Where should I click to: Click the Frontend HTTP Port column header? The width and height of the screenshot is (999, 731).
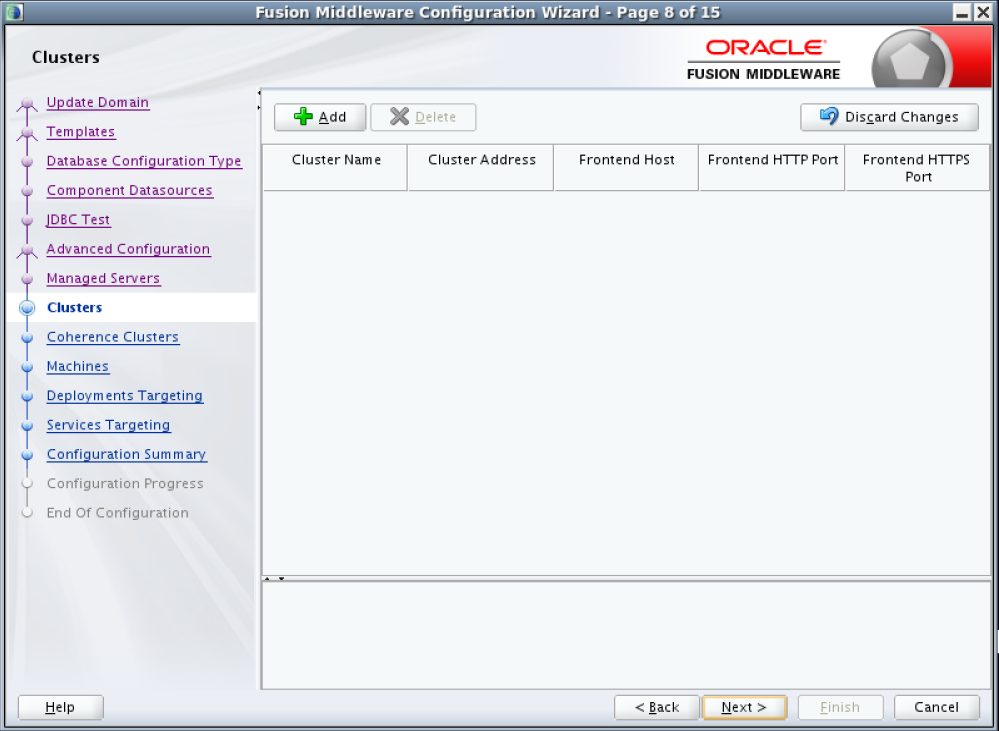[772, 168]
